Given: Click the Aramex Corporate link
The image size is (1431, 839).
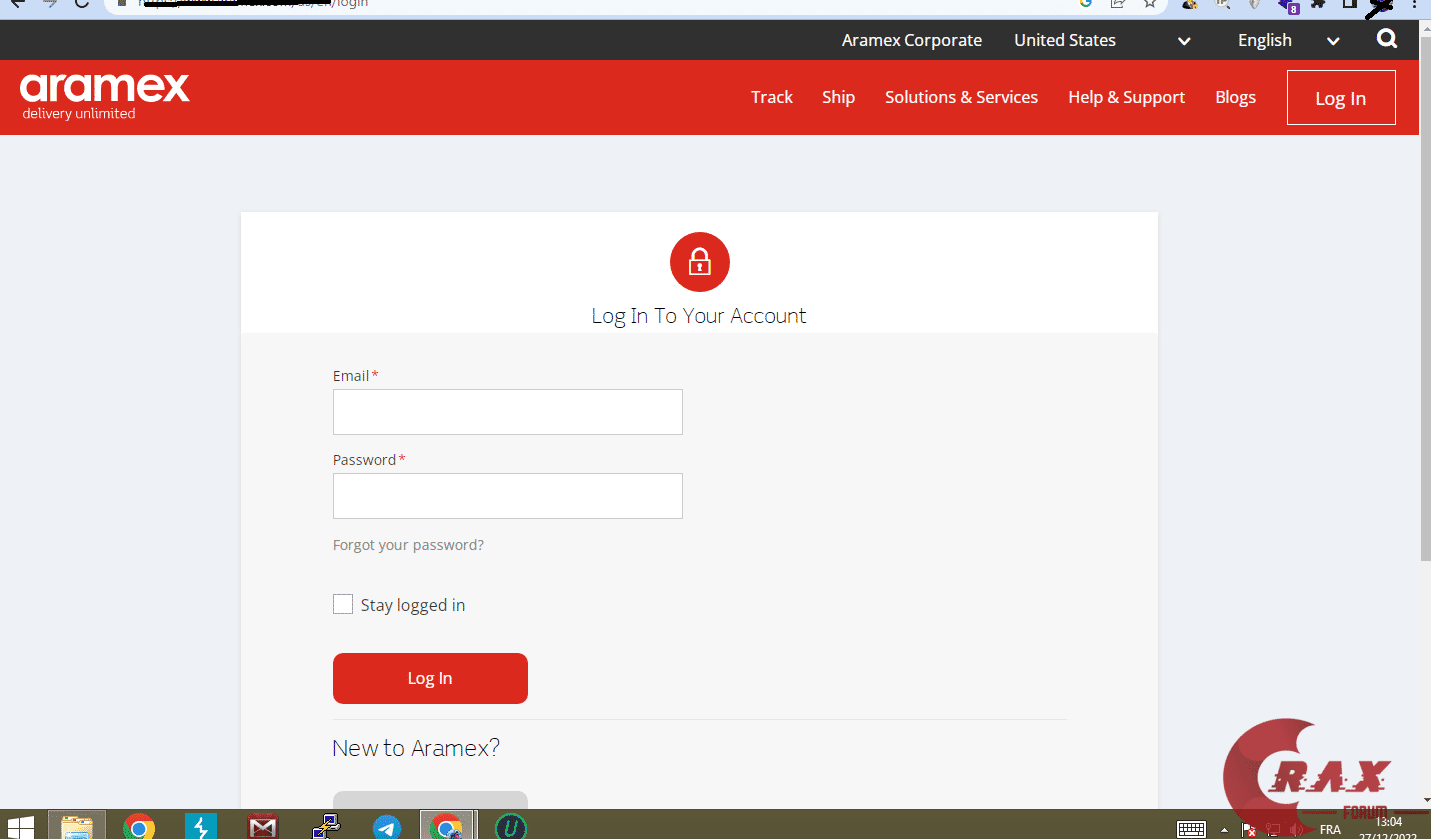Looking at the screenshot, I should pos(912,40).
